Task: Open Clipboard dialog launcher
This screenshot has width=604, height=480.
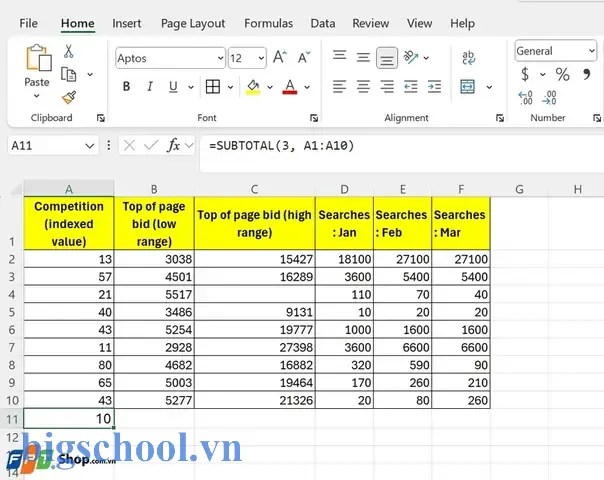Action: [101, 118]
